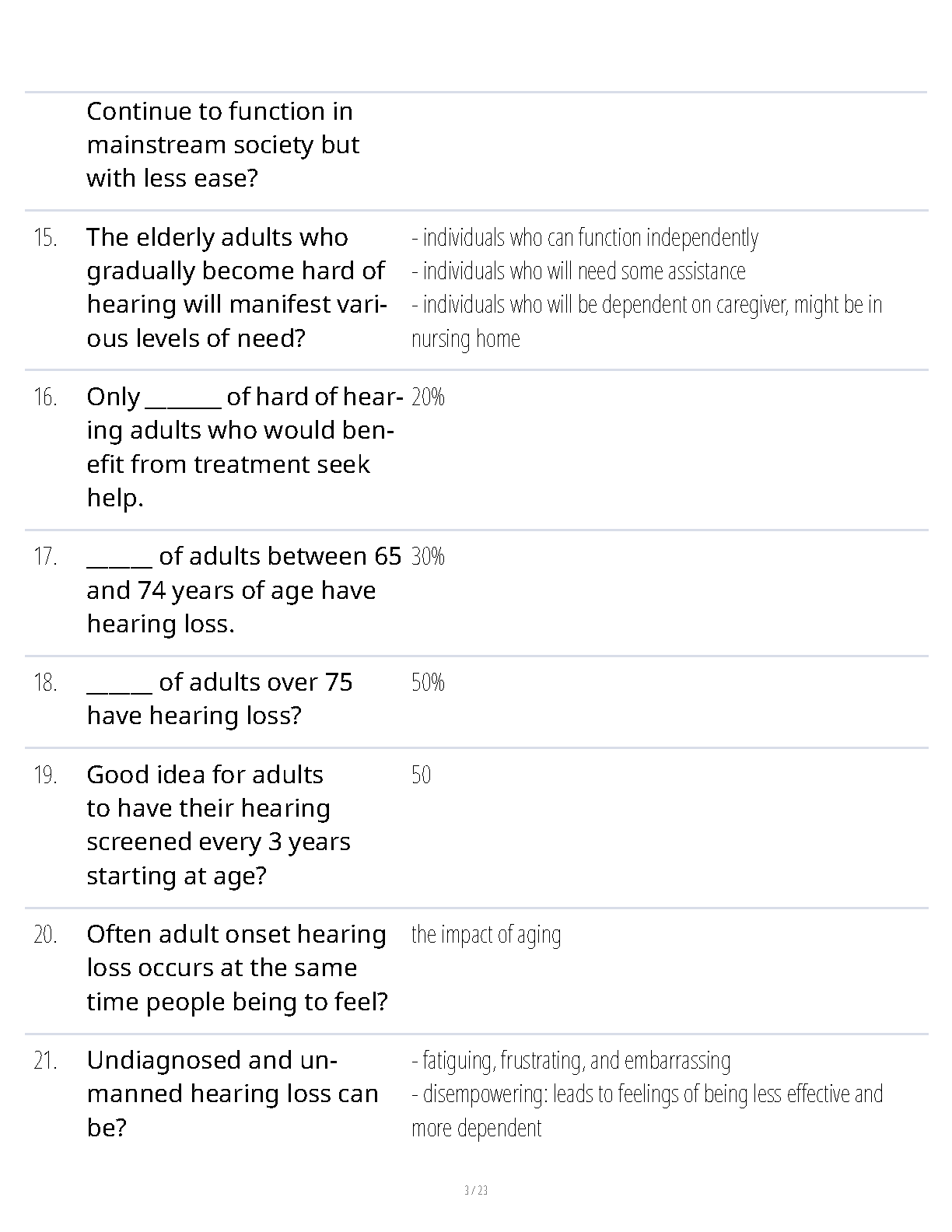Click 'individuals who can function independently' line
Viewport: 952px width, 1232px height.
pos(585,238)
